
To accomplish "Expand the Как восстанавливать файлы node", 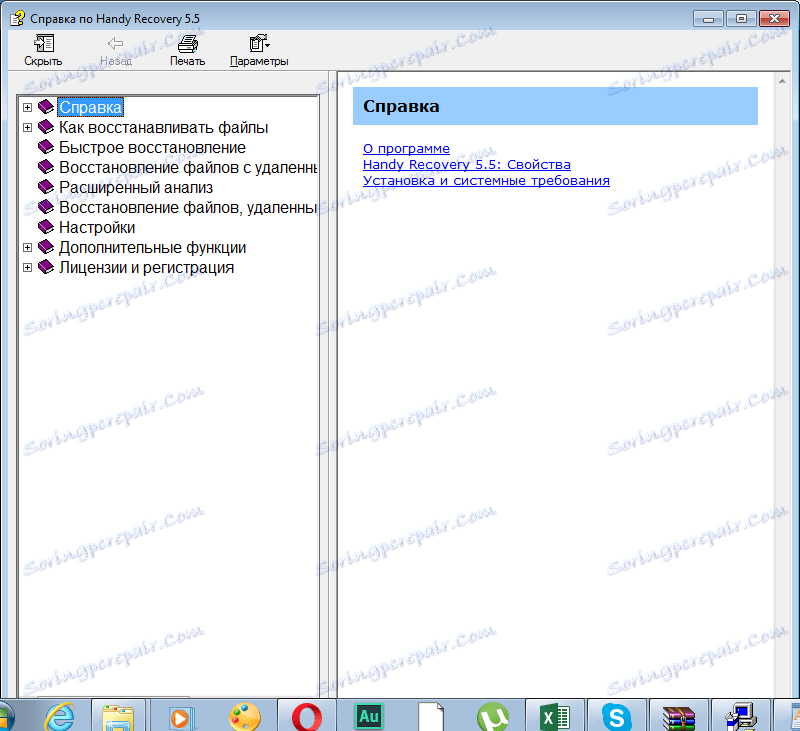I will tap(28, 127).
